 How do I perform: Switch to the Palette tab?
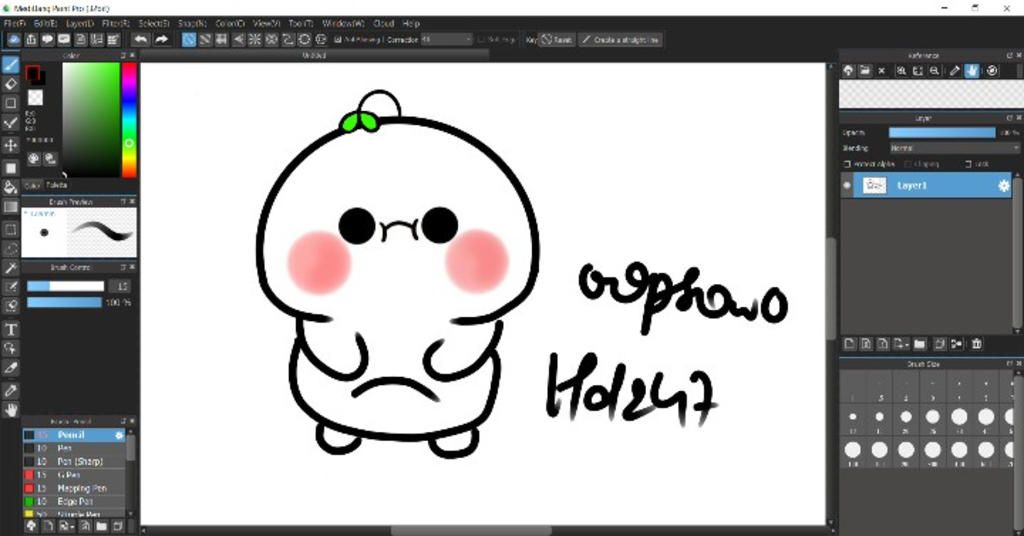click(x=57, y=185)
